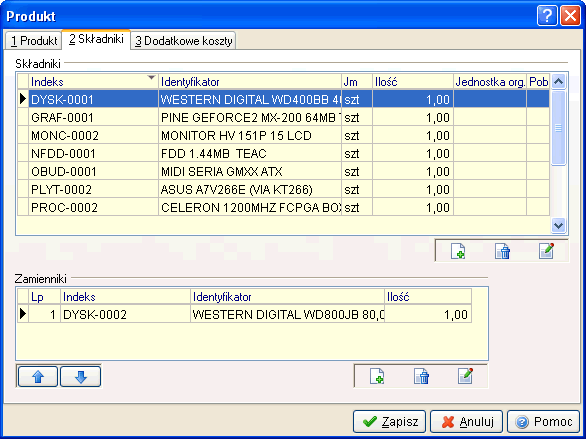Select the MONC-0002 row
The width and height of the screenshot is (586, 439).
coord(284,135)
